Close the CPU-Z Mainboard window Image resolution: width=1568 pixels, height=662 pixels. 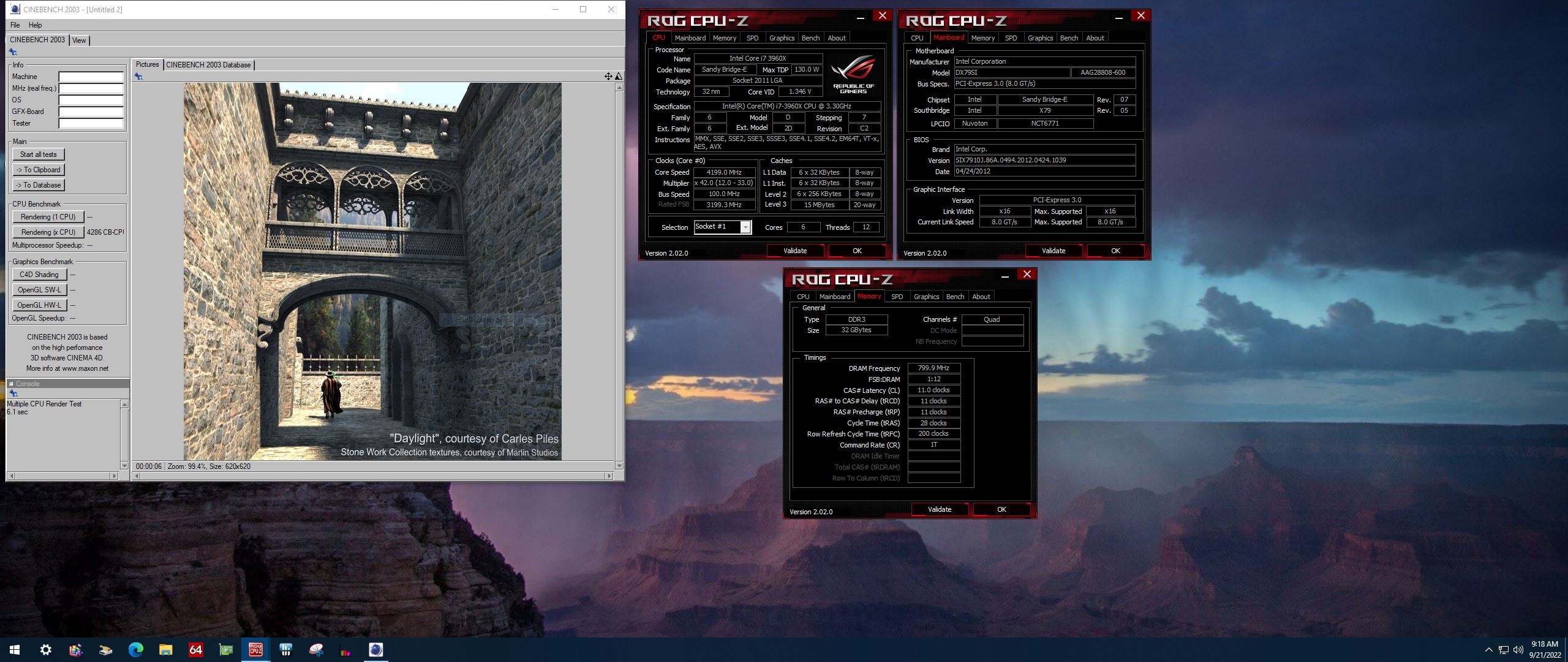pyautogui.click(x=1140, y=16)
